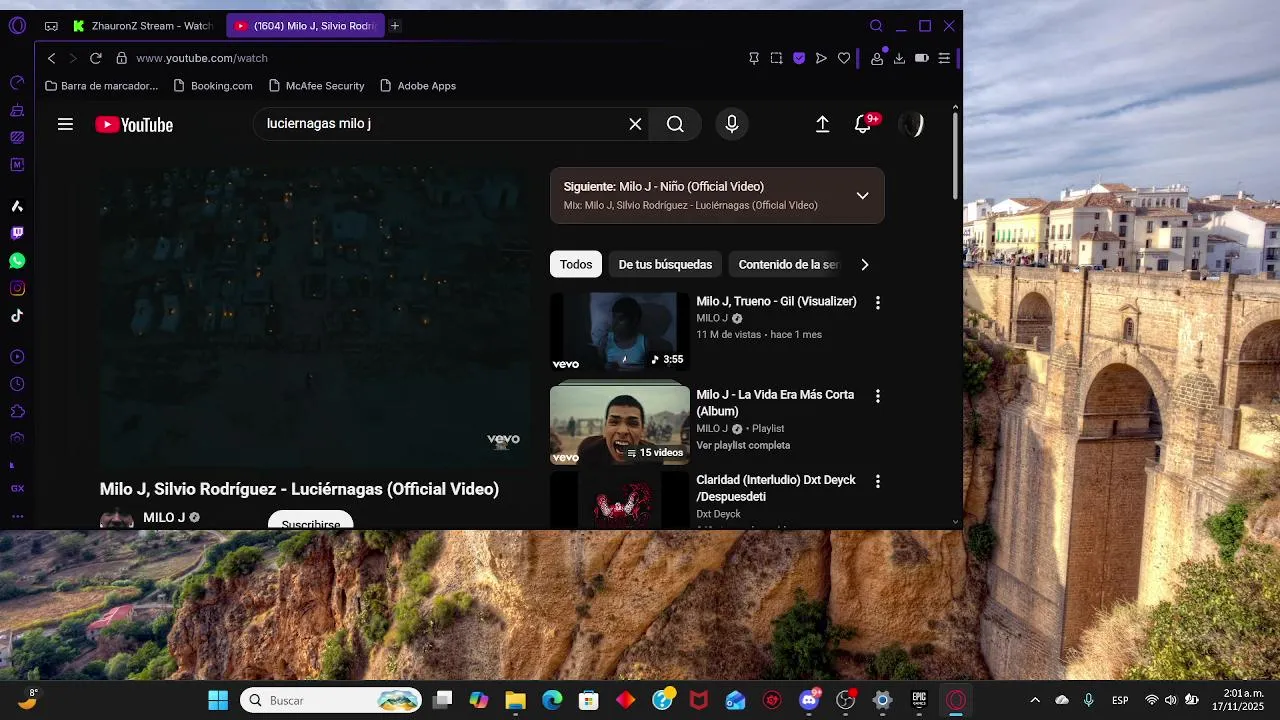Reload the current page

pos(96,58)
